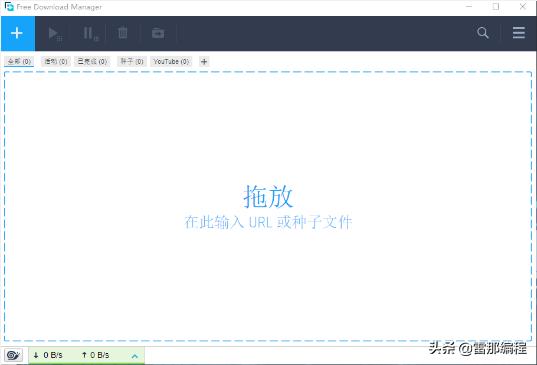
Task: Start all downloads with the play icon
Action: (55, 34)
